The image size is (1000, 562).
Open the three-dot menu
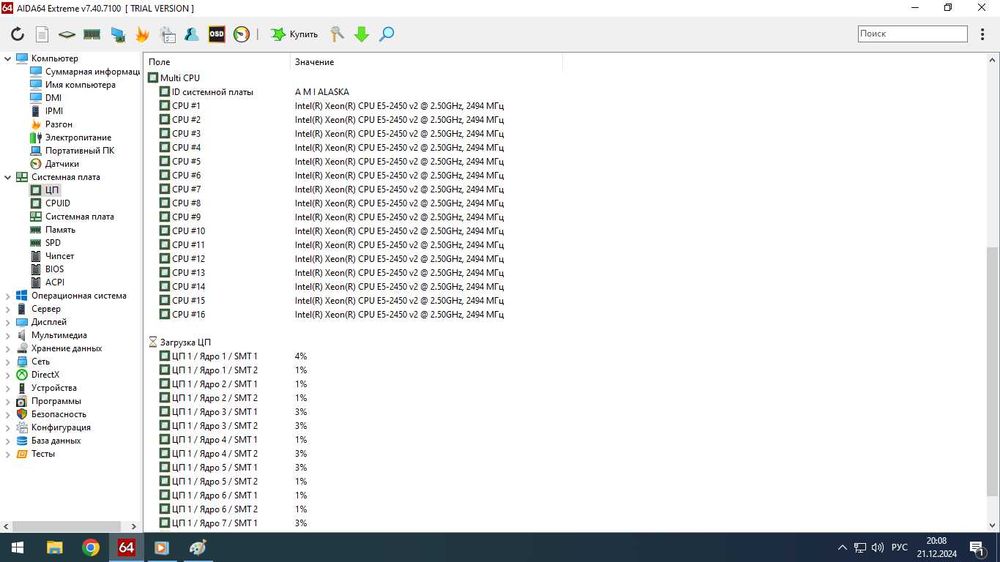click(x=982, y=34)
